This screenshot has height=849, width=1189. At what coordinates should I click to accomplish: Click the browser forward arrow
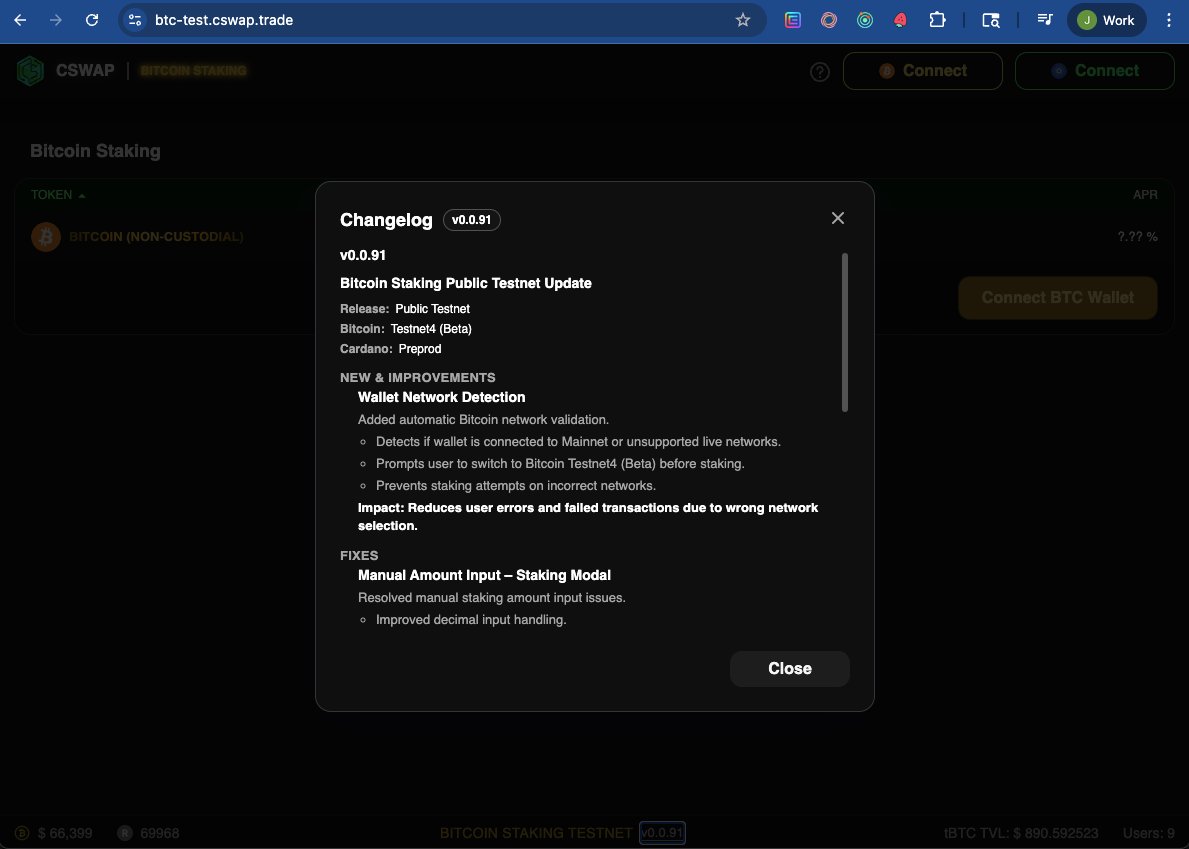[x=56, y=20]
